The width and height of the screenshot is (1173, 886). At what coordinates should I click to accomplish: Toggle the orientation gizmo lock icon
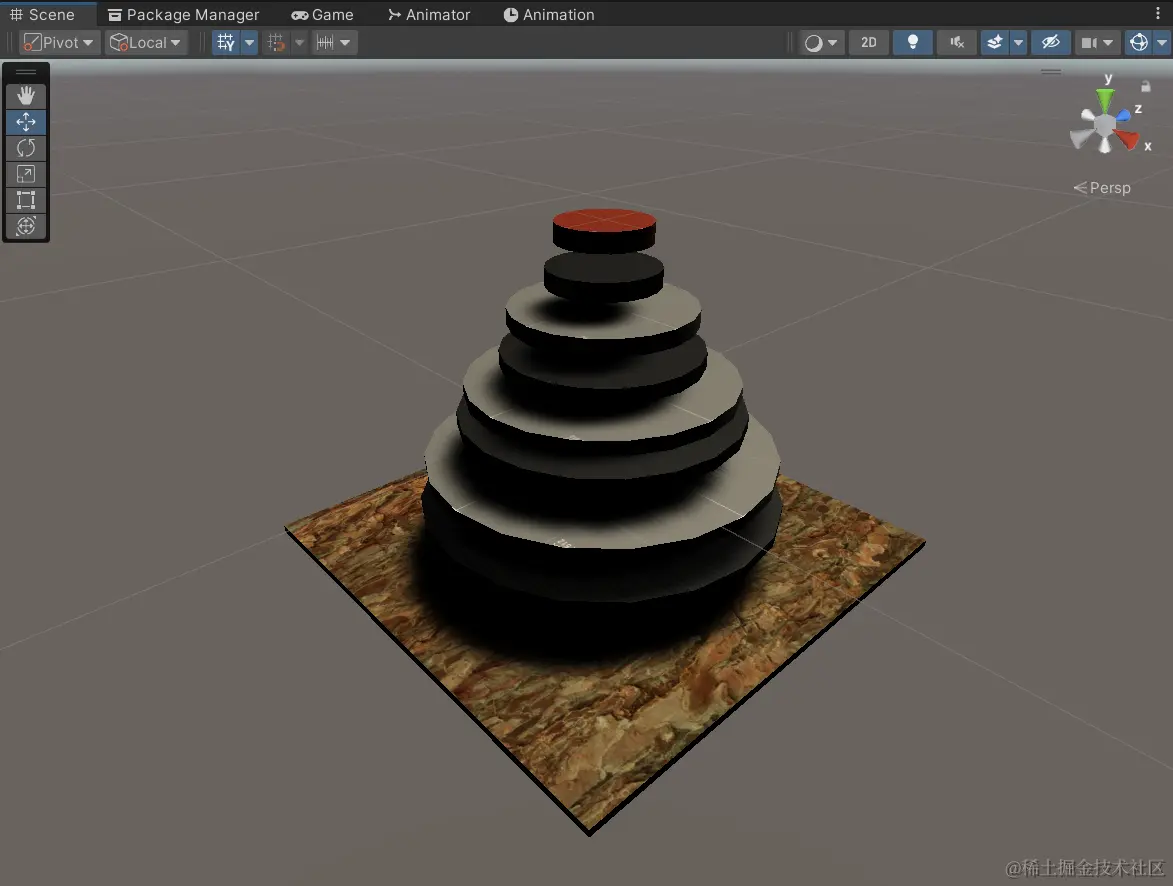(1145, 86)
